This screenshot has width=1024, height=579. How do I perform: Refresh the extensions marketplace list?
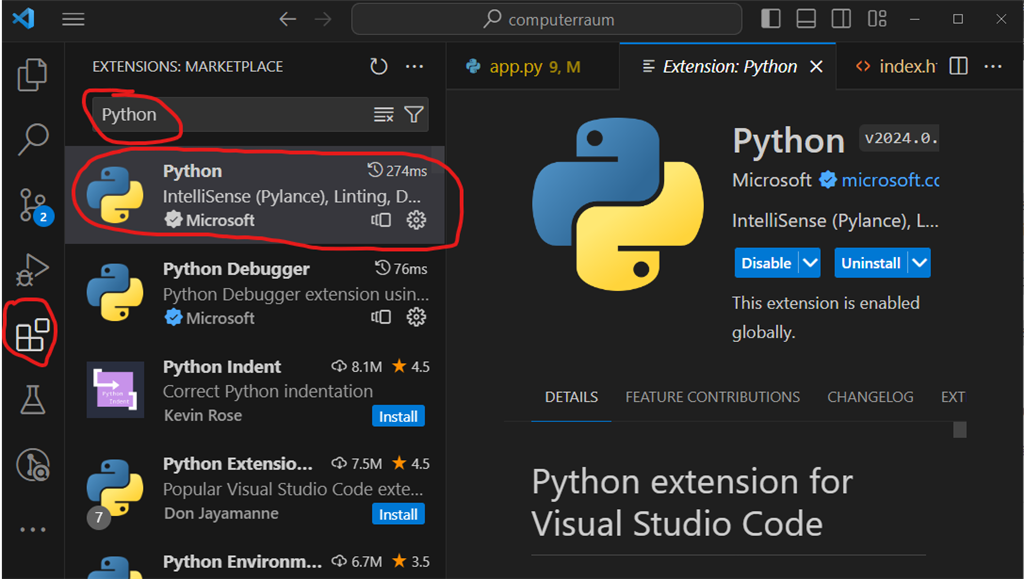coord(378,66)
